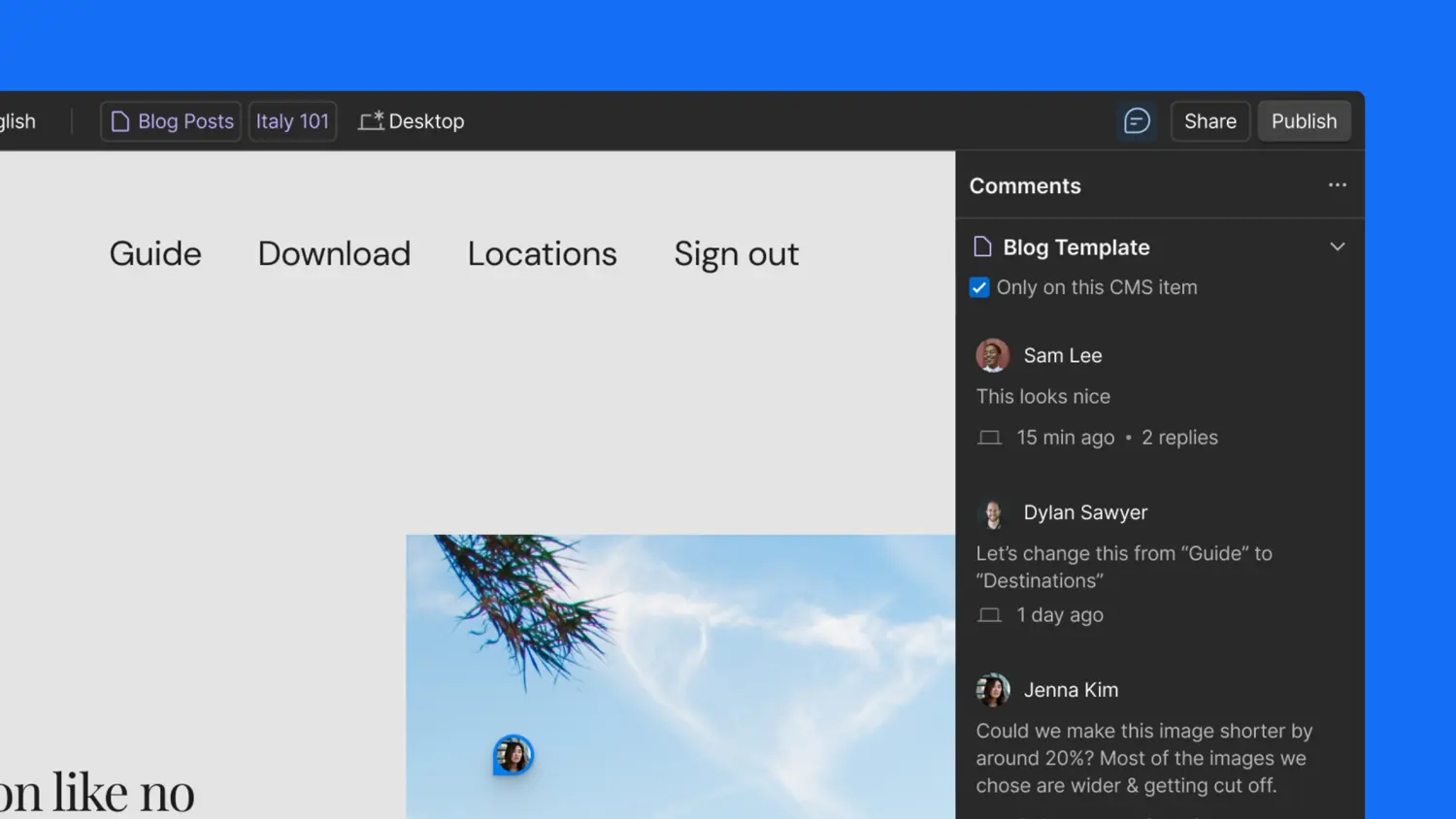Collapse the Blog Template section chevron
This screenshot has height=819, width=1456.
pyautogui.click(x=1337, y=246)
